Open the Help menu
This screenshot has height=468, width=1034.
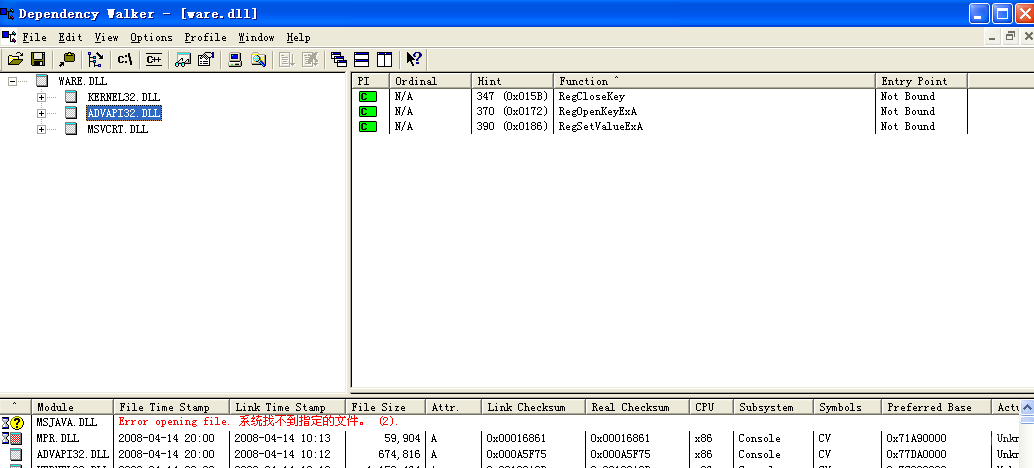(x=298, y=38)
